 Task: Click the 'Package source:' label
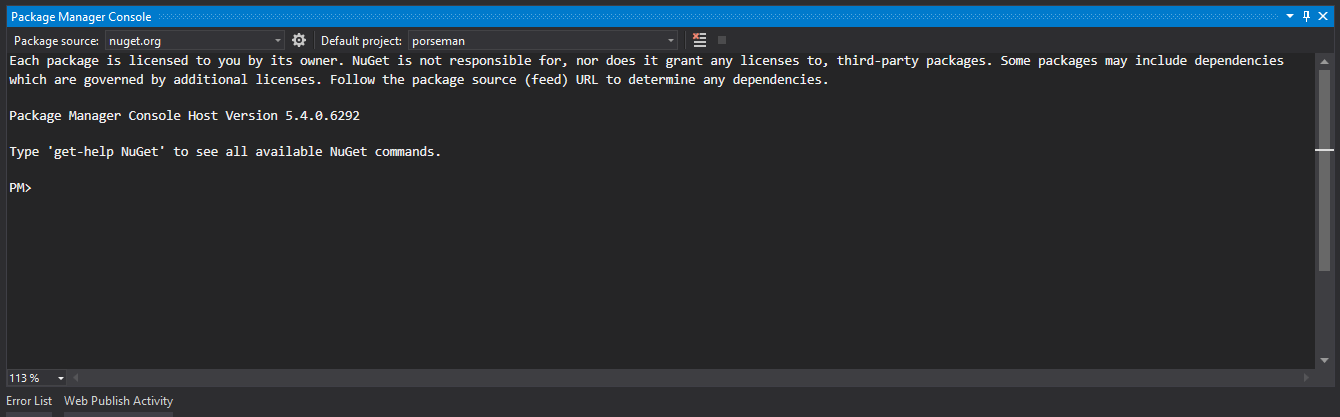click(x=55, y=41)
